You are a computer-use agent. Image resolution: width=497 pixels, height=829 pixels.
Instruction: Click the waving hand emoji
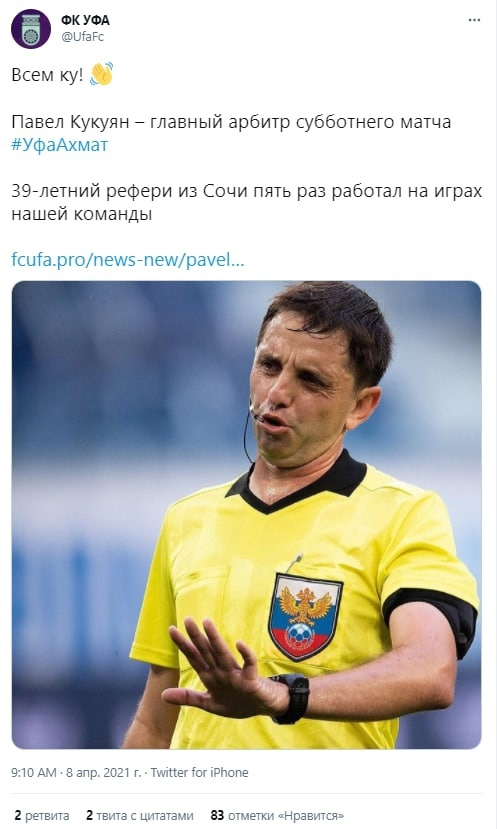(102, 74)
